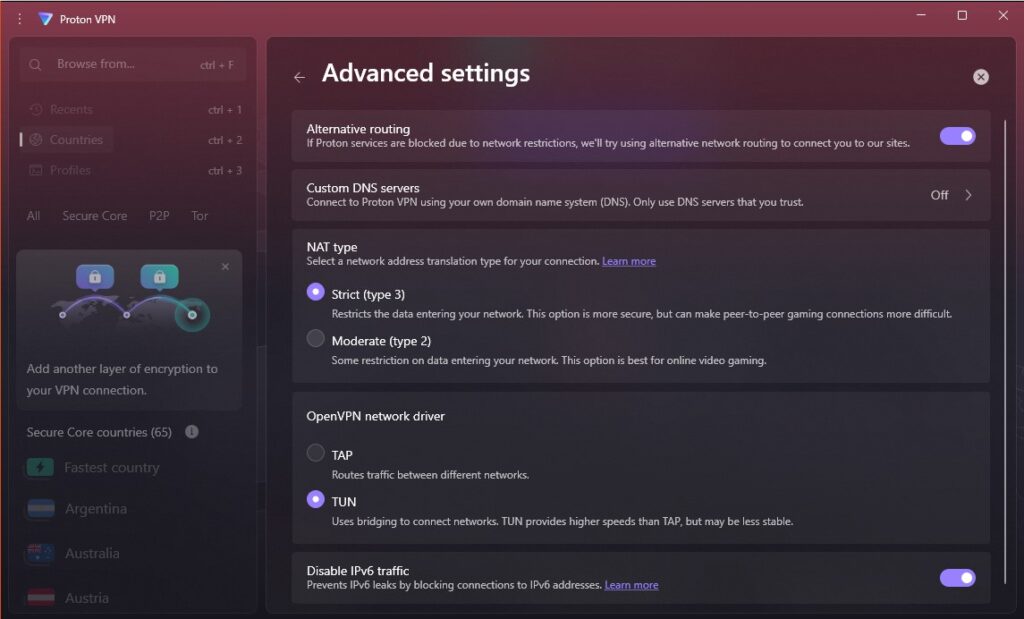The image size is (1024, 619).
Task: Switch to the P2P tab
Action: [159, 215]
